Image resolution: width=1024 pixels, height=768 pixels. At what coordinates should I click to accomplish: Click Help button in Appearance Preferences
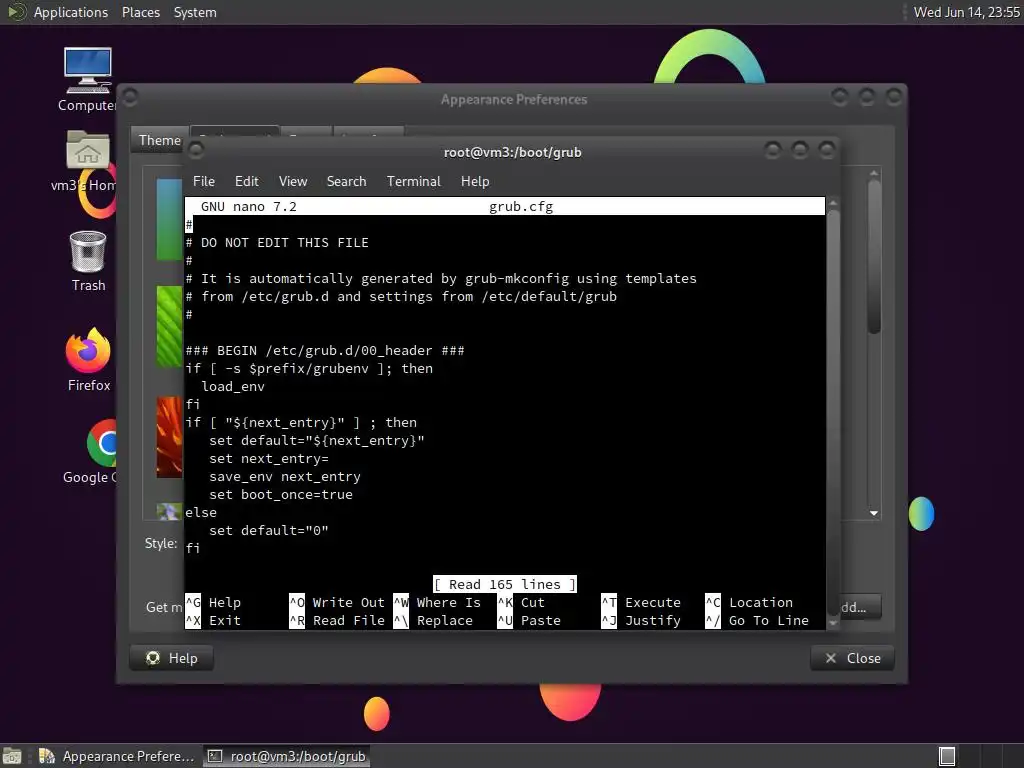pos(172,658)
